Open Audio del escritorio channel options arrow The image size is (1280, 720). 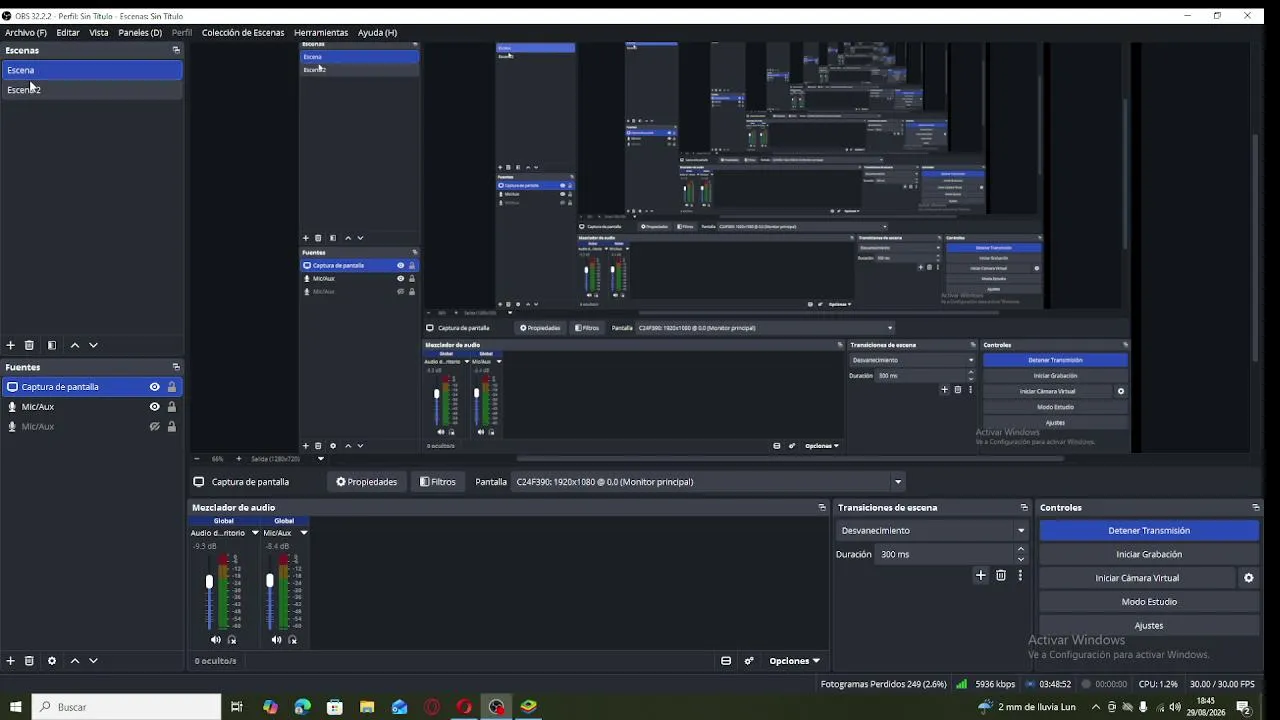click(255, 533)
